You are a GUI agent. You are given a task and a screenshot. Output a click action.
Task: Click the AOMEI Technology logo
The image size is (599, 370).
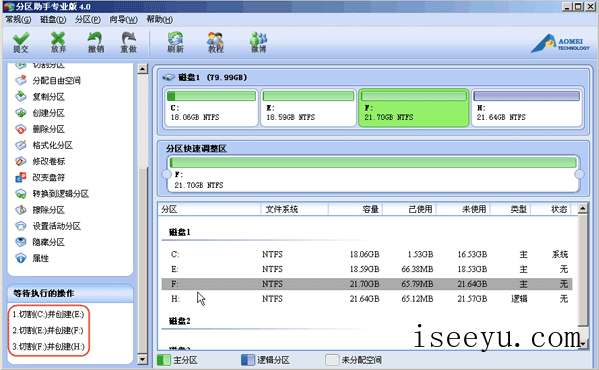(x=560, y=44)
